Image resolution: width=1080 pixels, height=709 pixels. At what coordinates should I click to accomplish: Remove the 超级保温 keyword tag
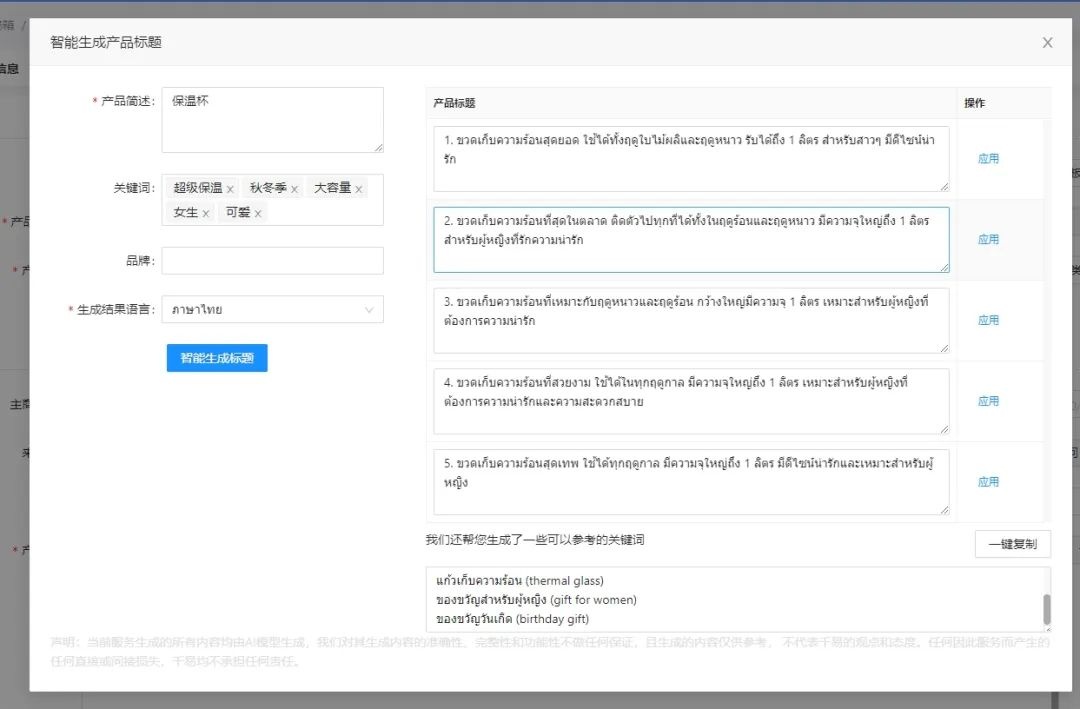(230, 189)
